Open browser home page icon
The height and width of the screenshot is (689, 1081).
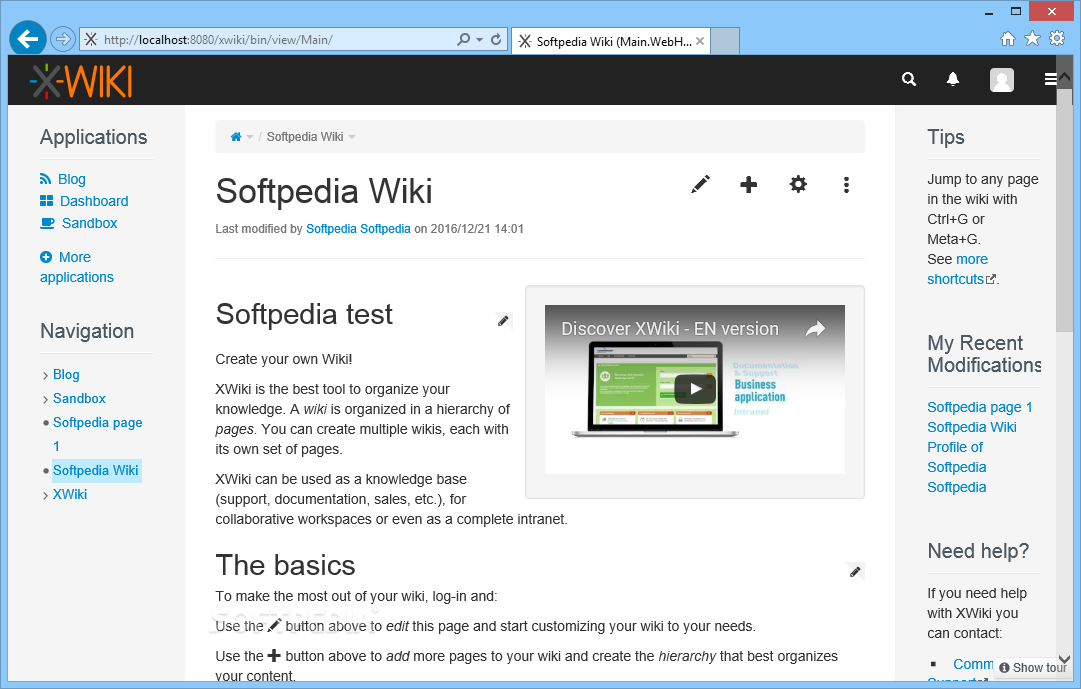[x=1008, y=39]
